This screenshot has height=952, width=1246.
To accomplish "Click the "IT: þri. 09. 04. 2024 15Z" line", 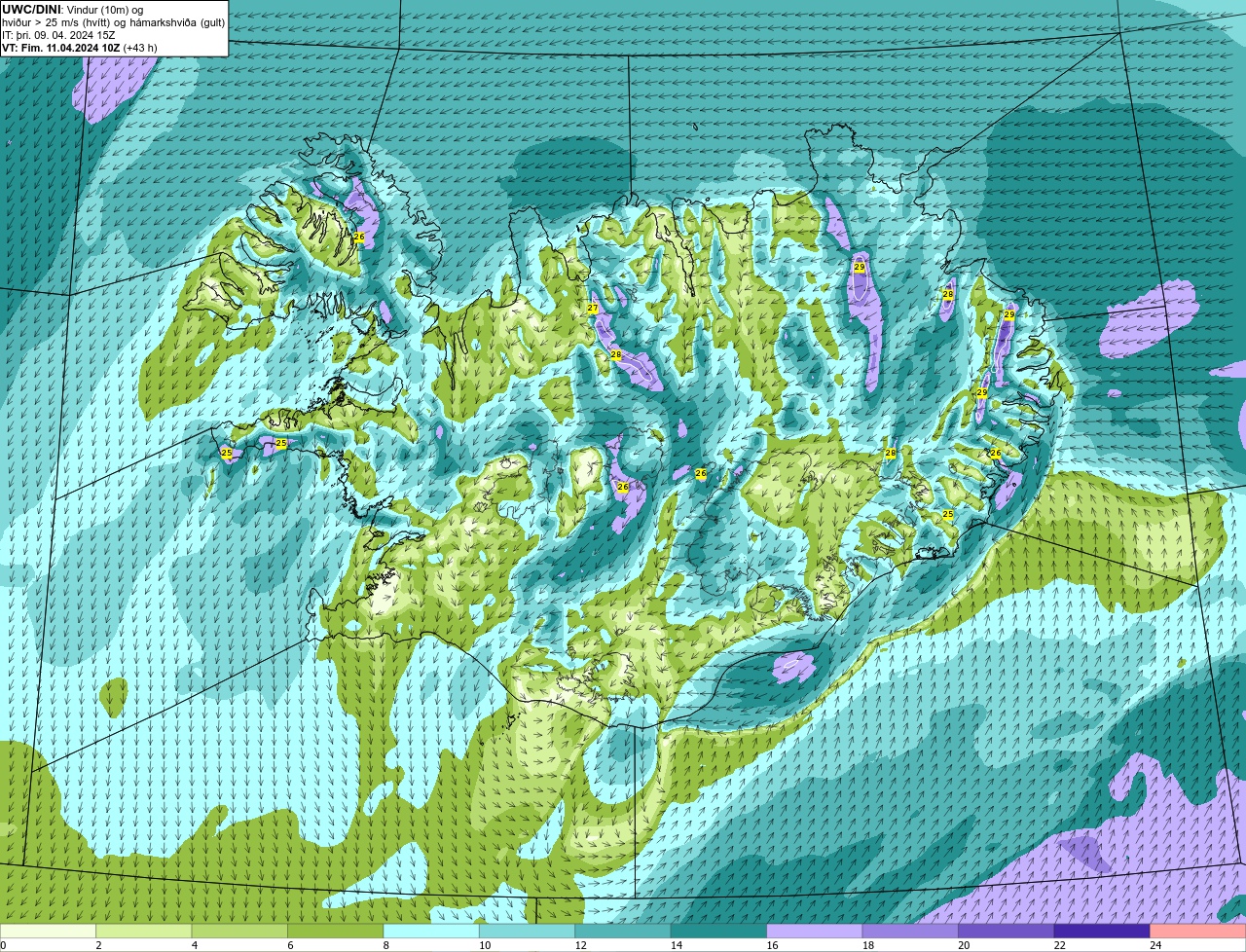I will click(x=58, y=35).
